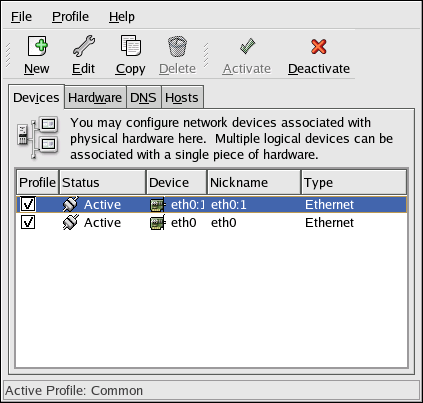Select the eth0 Ethernet device row
423x403 pixels.
(212, 222)
